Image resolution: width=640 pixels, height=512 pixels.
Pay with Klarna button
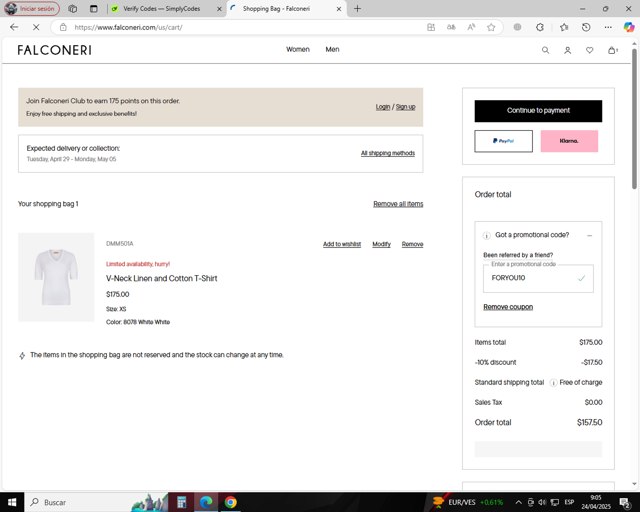click(x=569, y=141)
